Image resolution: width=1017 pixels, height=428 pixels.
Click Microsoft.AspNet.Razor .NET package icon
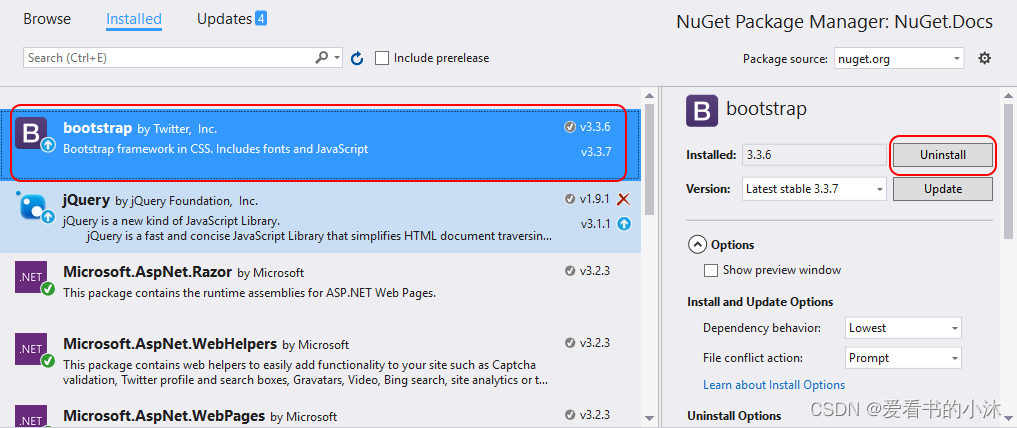coord(33,277)
